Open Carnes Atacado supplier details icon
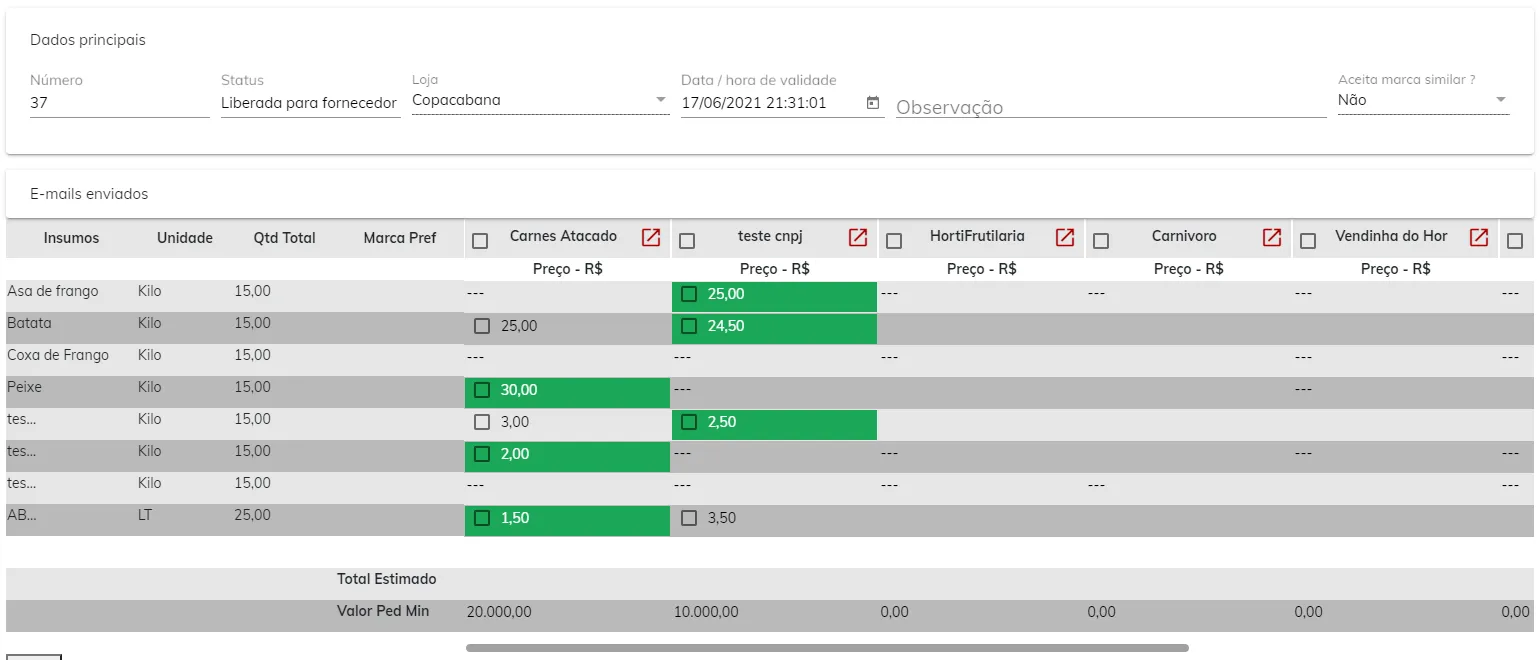 (x=651, y=238)
